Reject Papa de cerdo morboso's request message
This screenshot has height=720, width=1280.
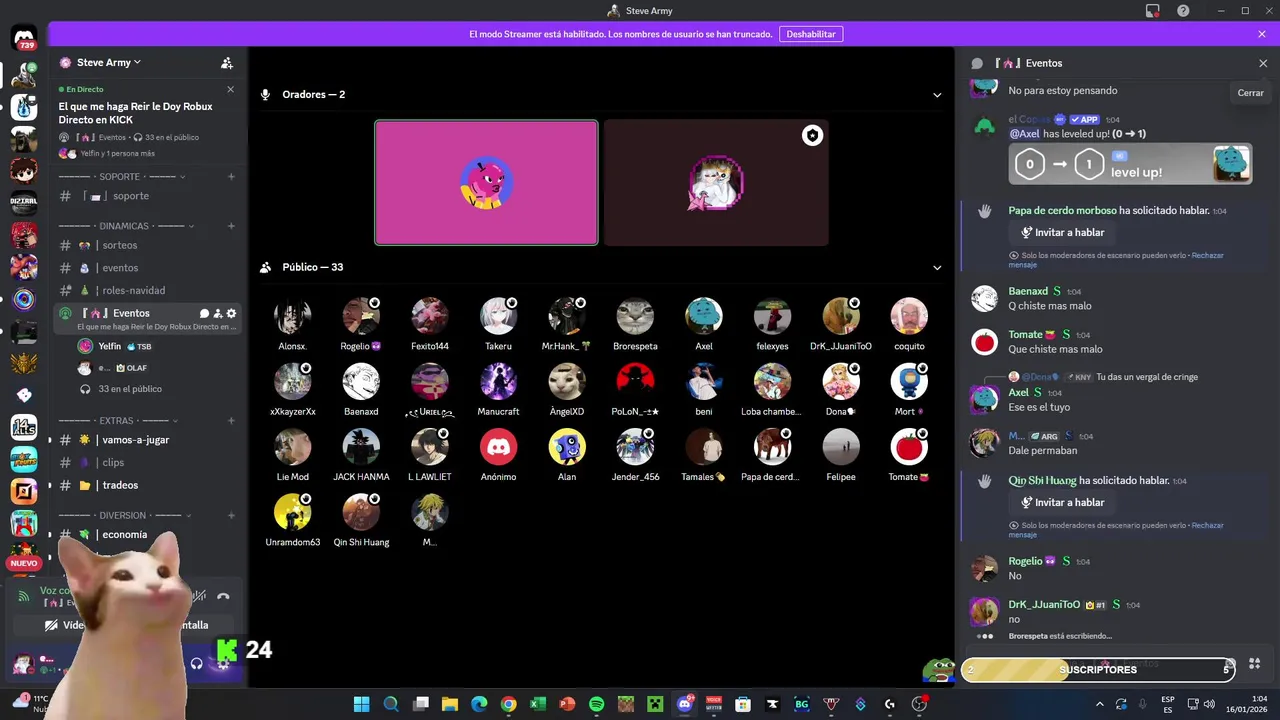1207,255
